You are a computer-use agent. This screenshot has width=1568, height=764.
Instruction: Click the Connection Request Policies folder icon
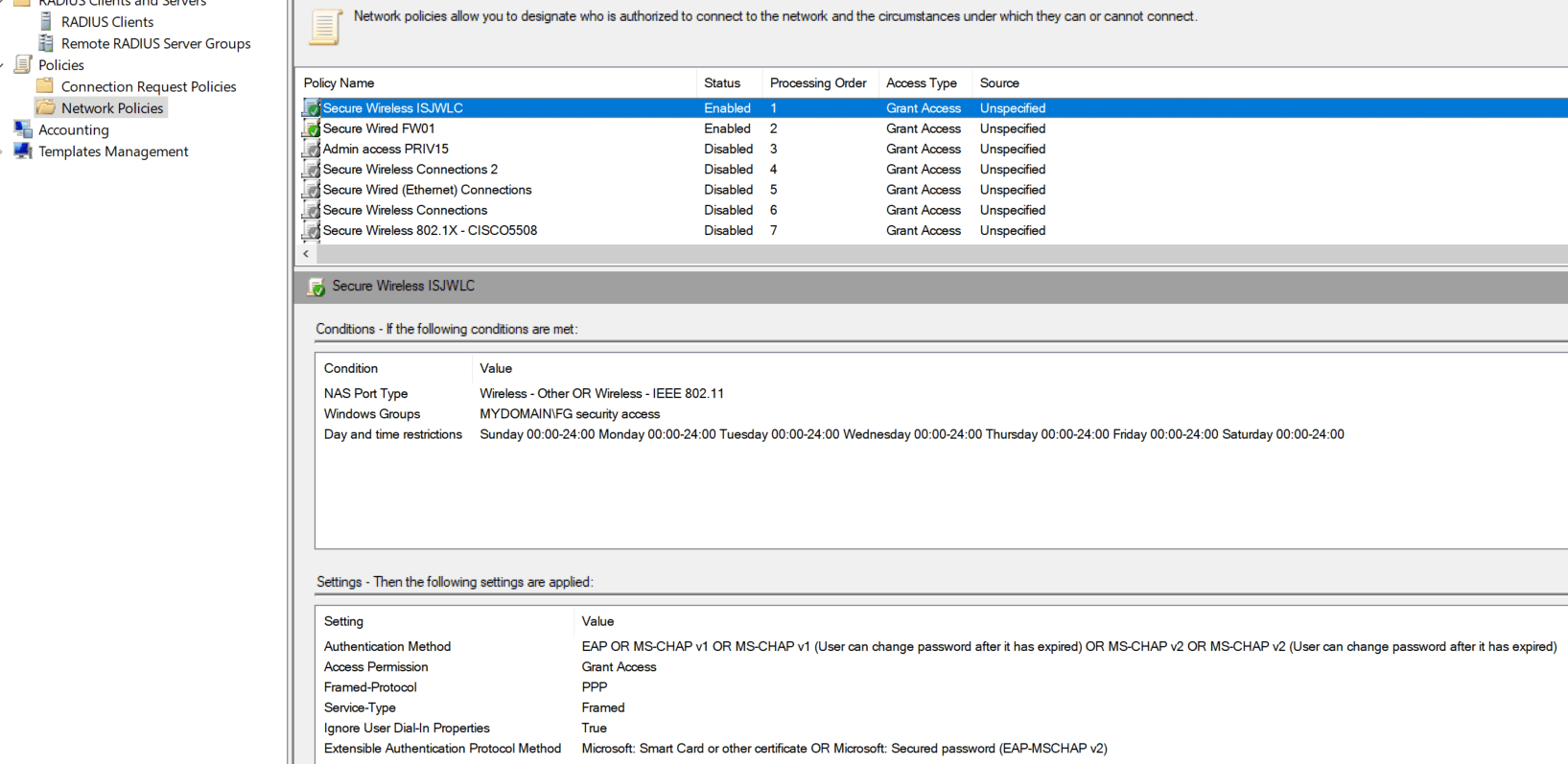(x=45, y=85)
